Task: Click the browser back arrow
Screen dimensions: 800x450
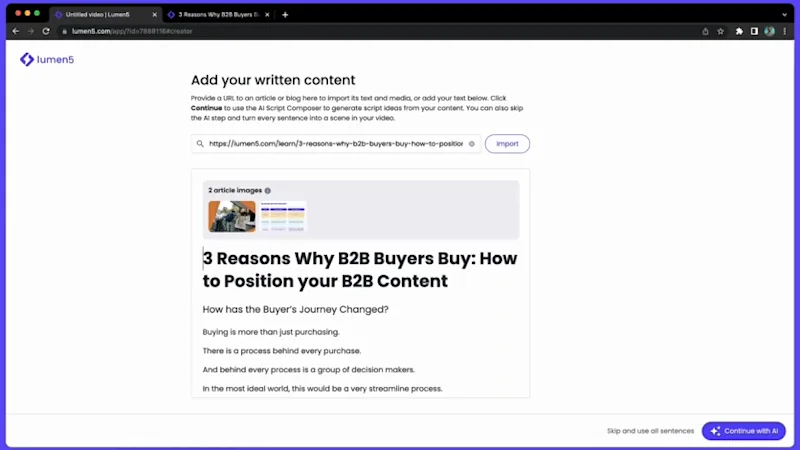Action: click(x=16, y=31)
